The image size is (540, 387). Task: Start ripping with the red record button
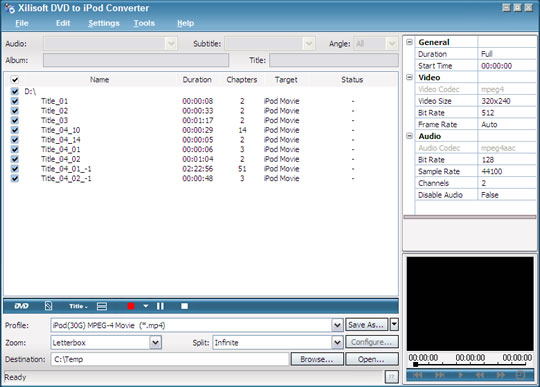click(131, 306)
